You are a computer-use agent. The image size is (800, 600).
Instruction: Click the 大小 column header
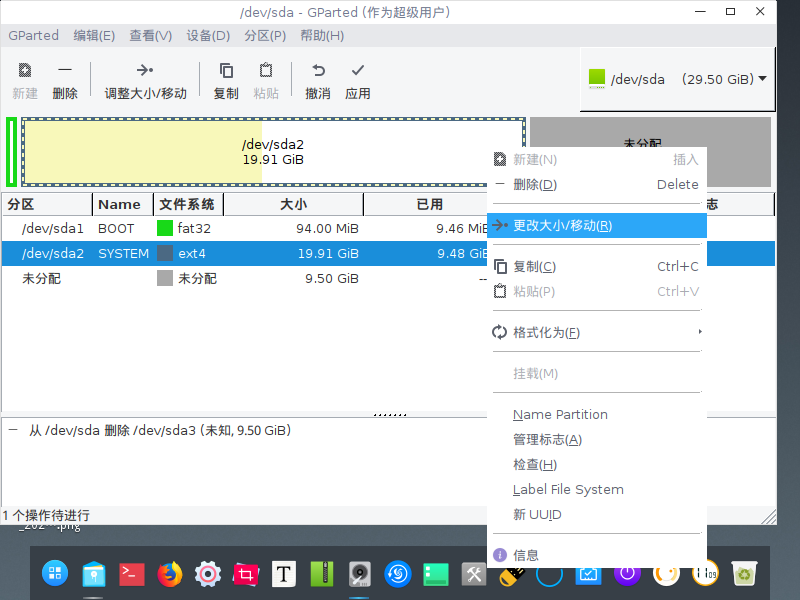coord(294,205)
